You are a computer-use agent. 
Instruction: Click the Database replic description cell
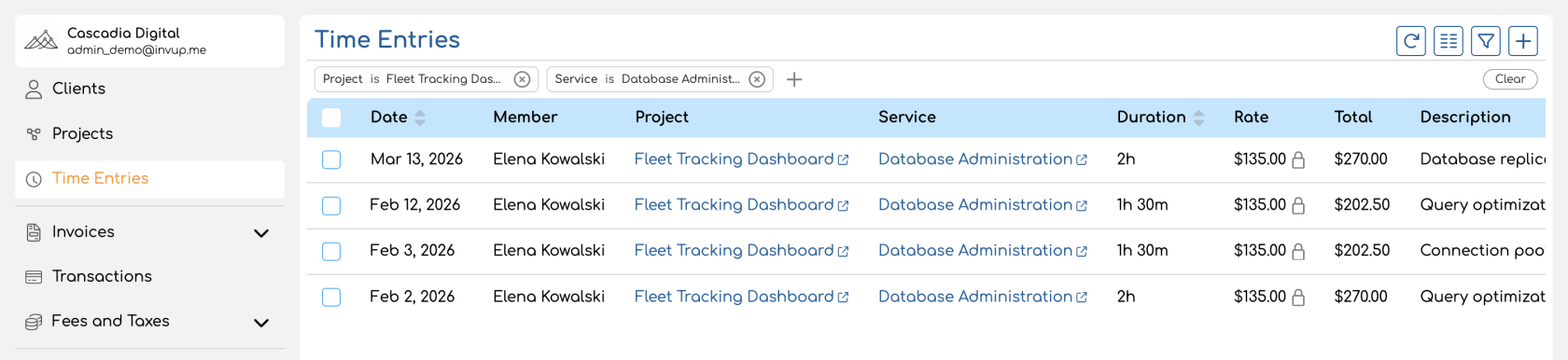(x=1482, y=159)
